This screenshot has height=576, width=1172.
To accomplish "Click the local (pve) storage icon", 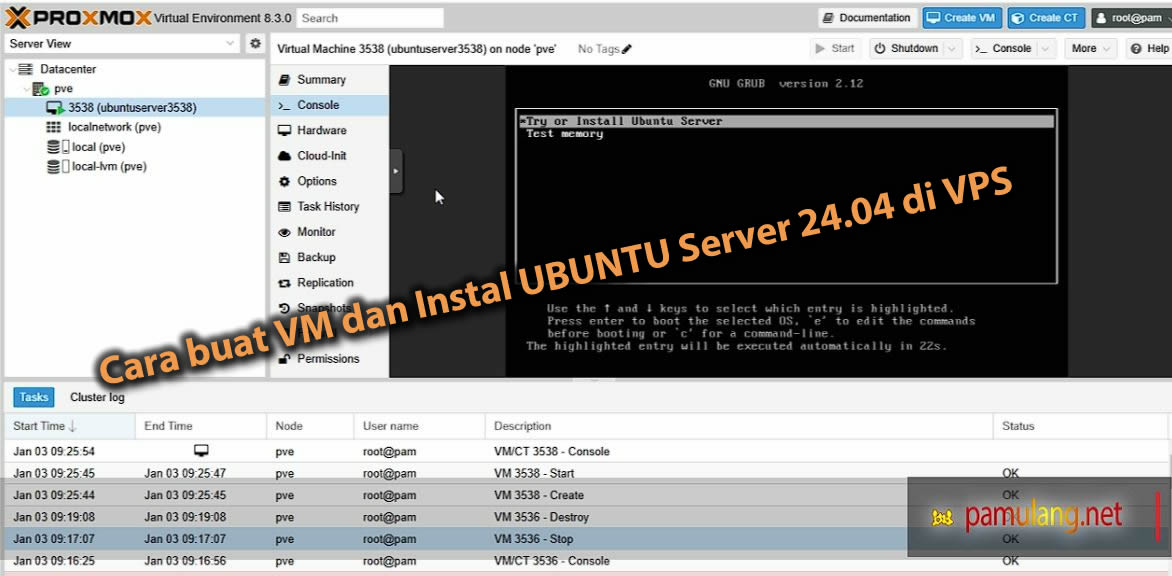I will pos(58,146).
